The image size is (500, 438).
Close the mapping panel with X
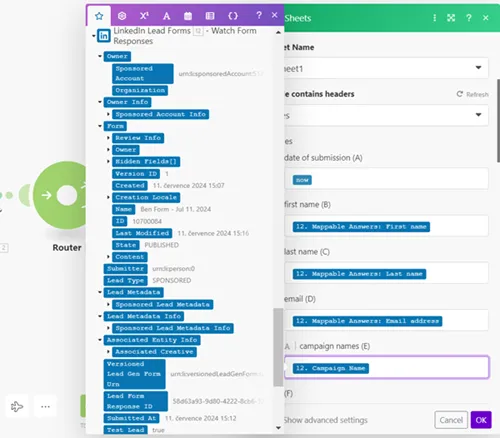(274, 15)
